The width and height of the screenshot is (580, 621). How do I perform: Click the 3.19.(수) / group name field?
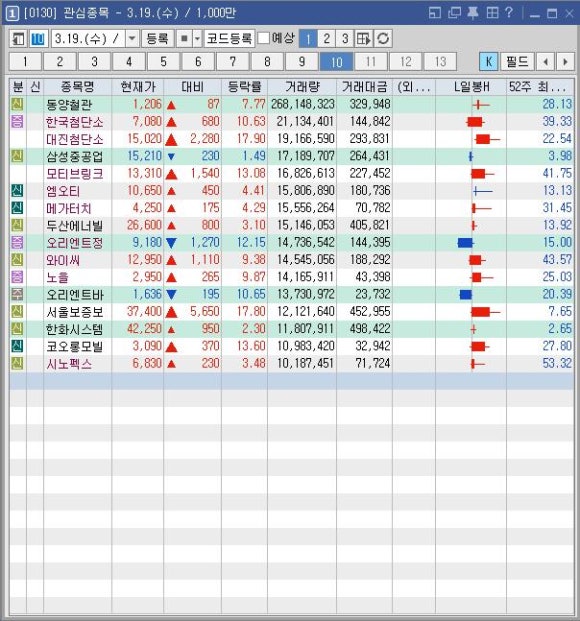[x=88, y=39]
